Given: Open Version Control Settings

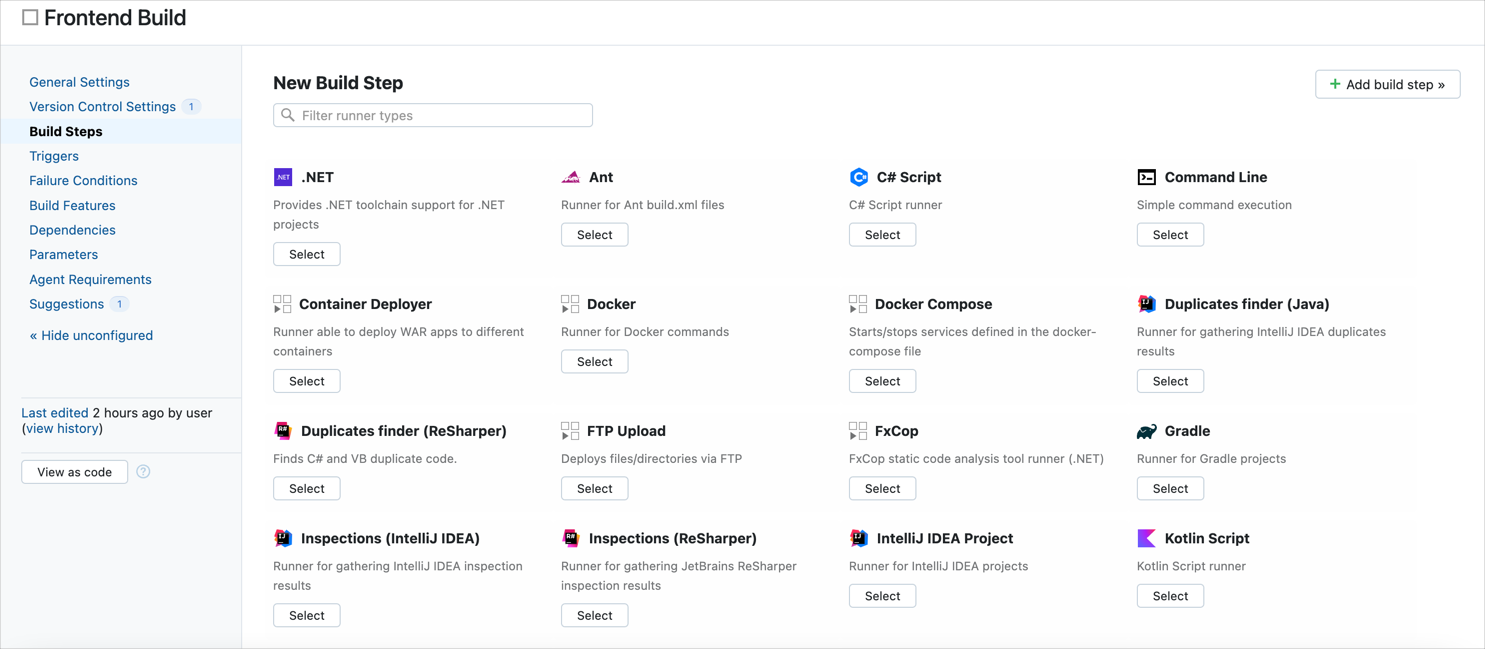Looking at the screenshot, I should click(105, 106).
